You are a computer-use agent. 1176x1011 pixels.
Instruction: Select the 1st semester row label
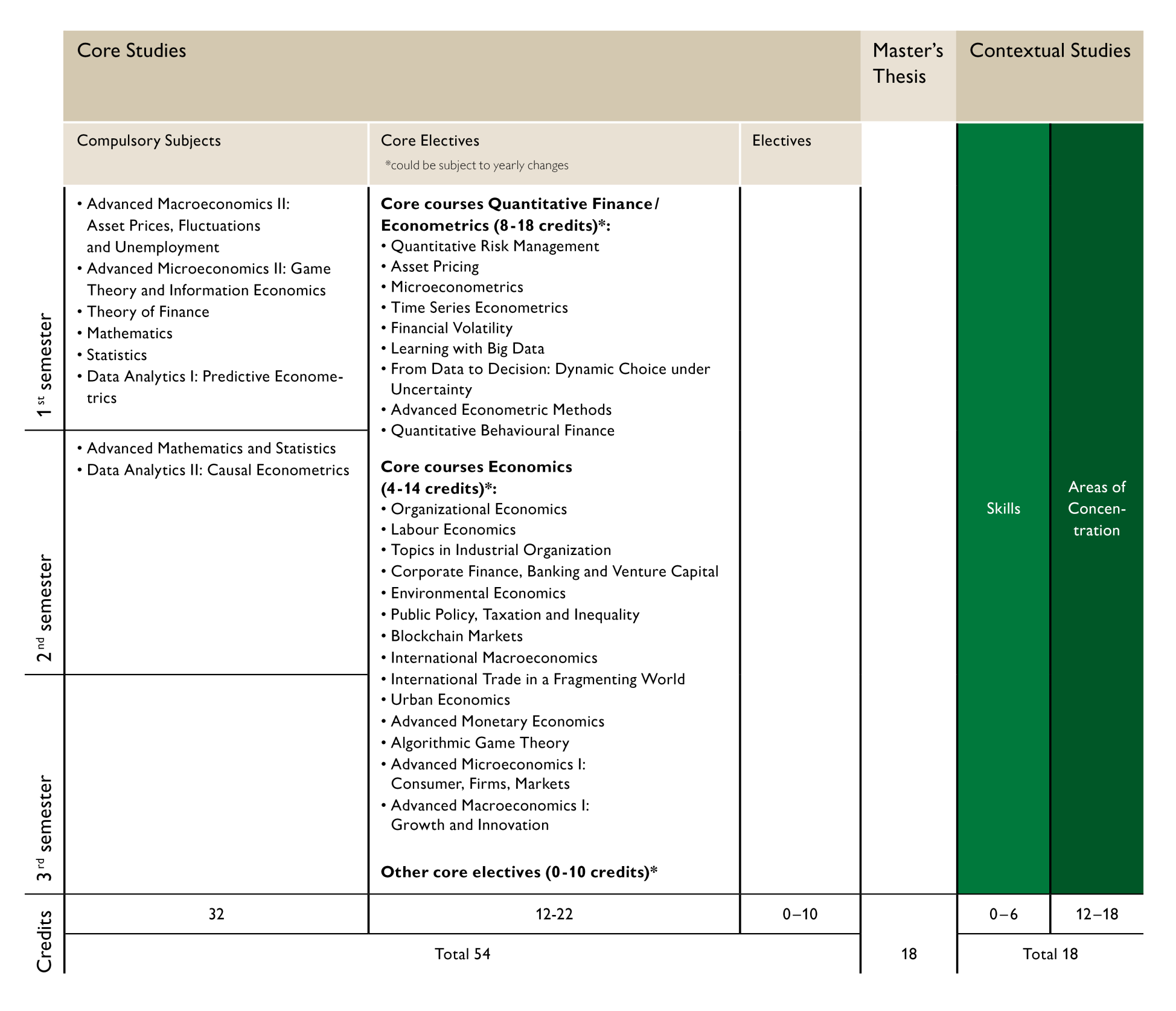tap(45, 365)
